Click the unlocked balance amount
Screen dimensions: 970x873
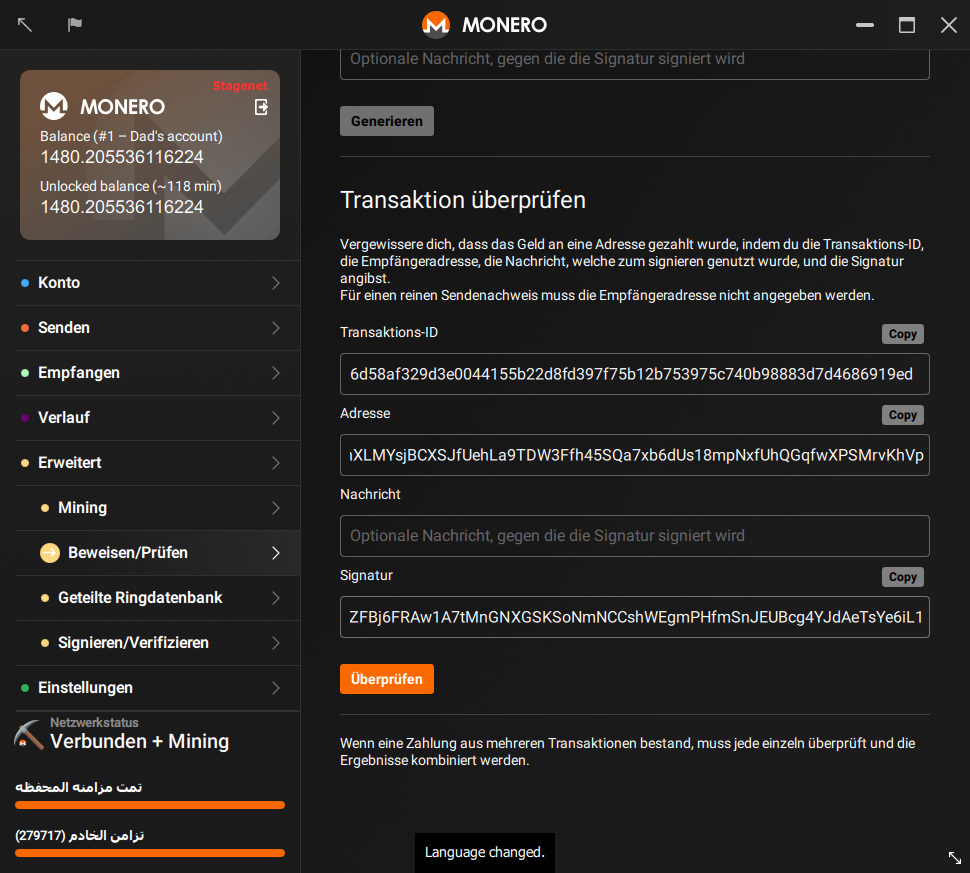pos(122,207)
